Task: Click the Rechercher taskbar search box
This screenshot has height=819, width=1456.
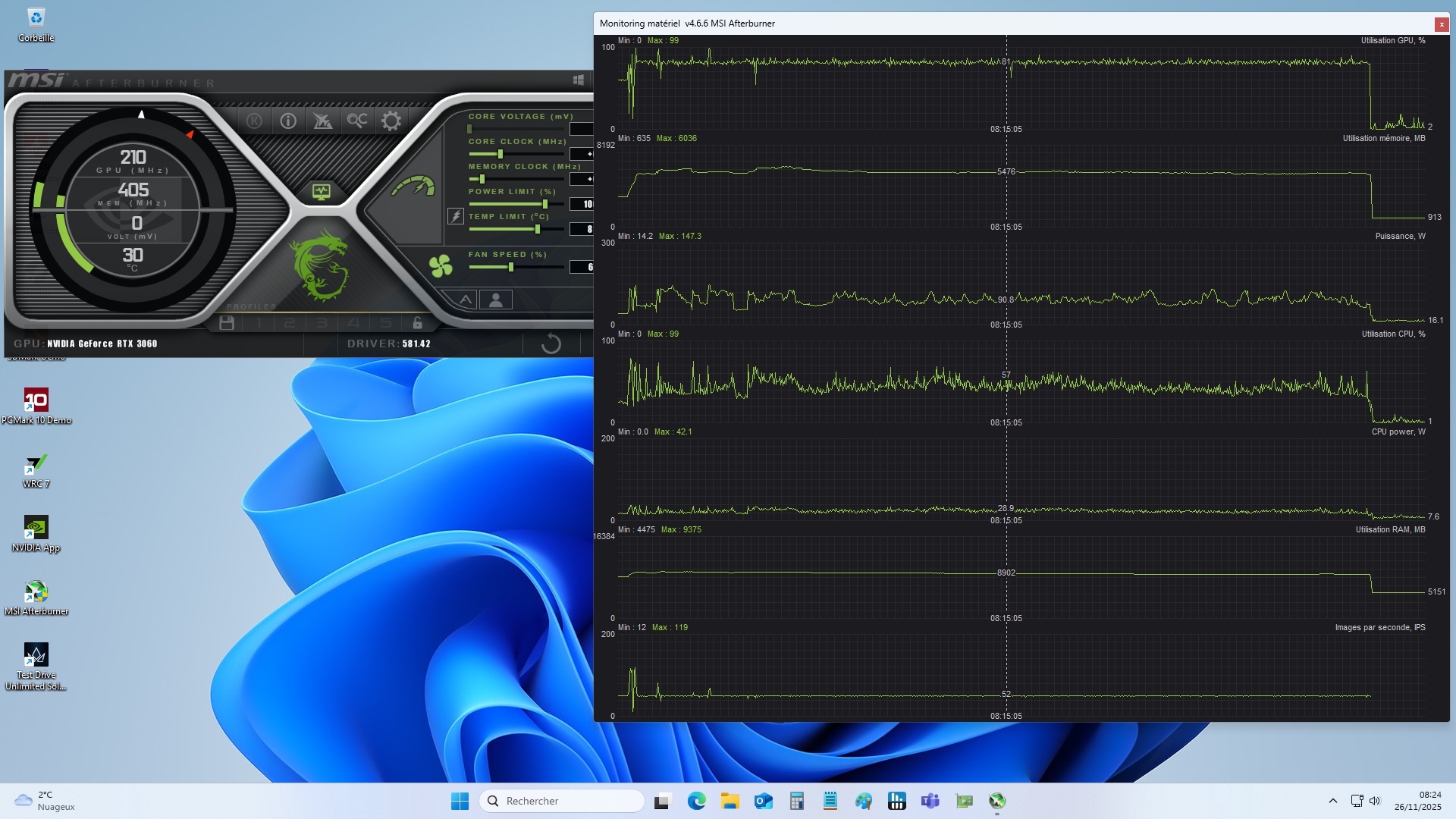Action: tap(562, 801)
